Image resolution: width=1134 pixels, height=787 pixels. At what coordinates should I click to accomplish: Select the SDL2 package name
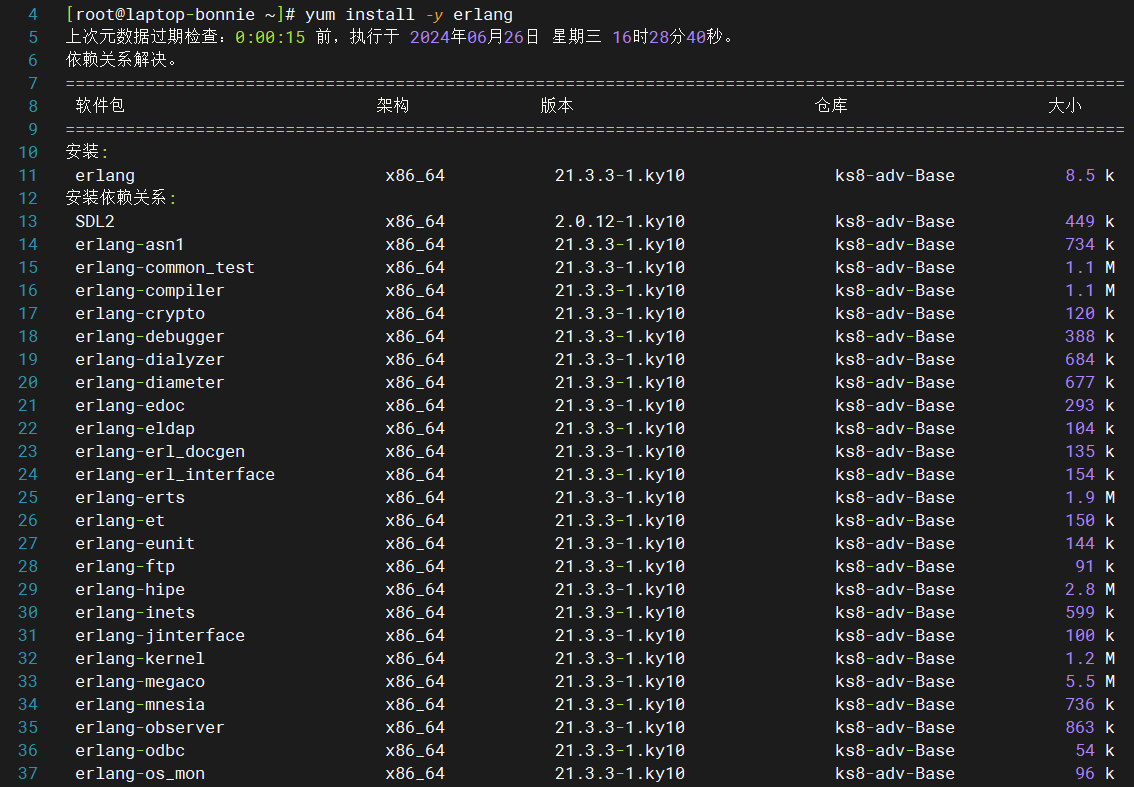pyautogui.click(x=95, y=221)
